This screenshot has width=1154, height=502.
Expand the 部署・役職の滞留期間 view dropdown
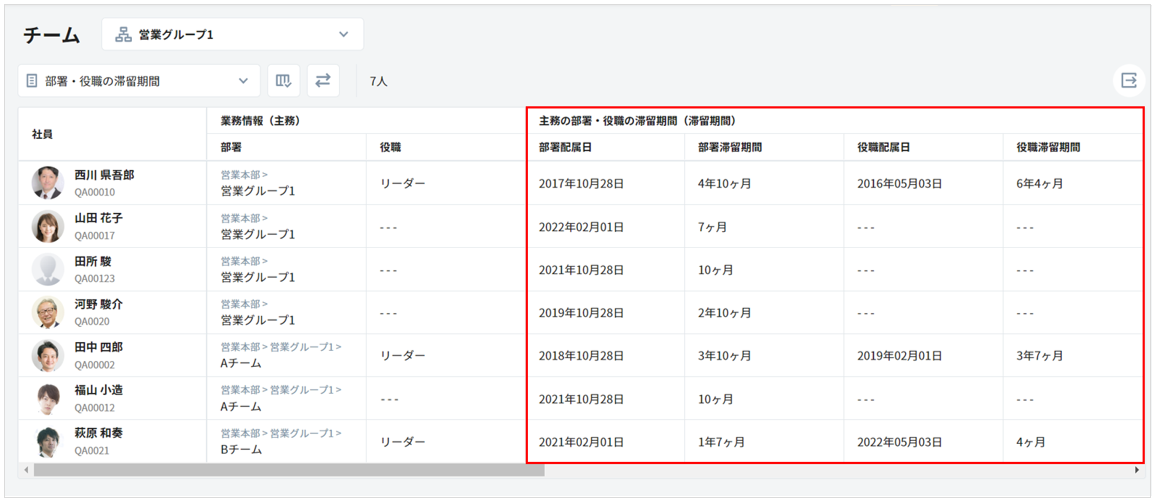pos(138,81)
